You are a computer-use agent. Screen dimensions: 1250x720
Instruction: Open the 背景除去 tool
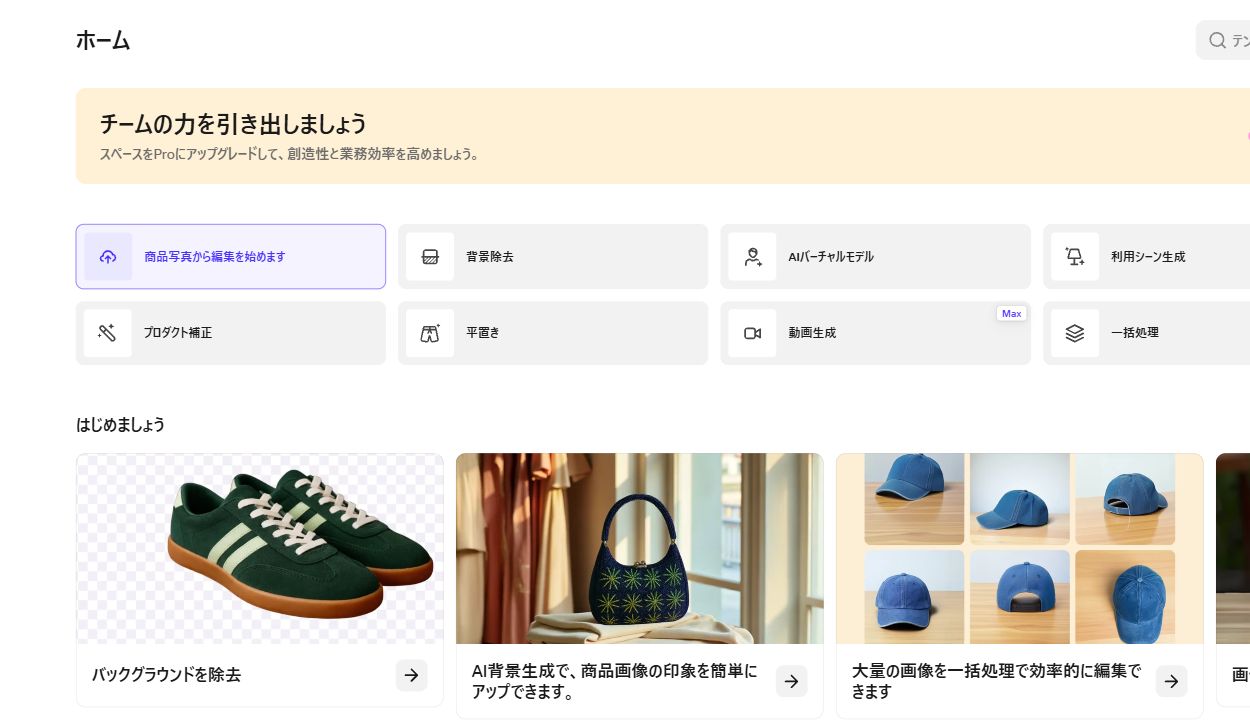click(553, 257)
